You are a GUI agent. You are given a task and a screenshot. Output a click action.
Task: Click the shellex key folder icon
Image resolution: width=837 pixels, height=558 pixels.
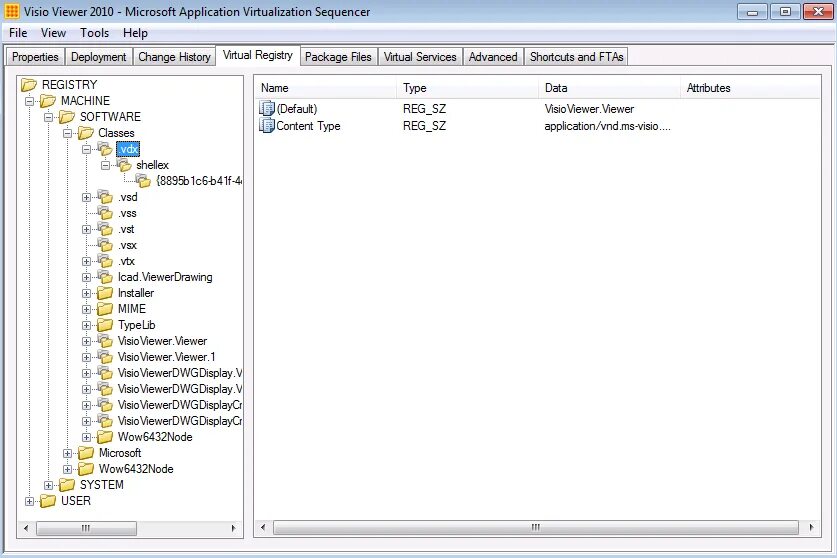coord(124,165)
